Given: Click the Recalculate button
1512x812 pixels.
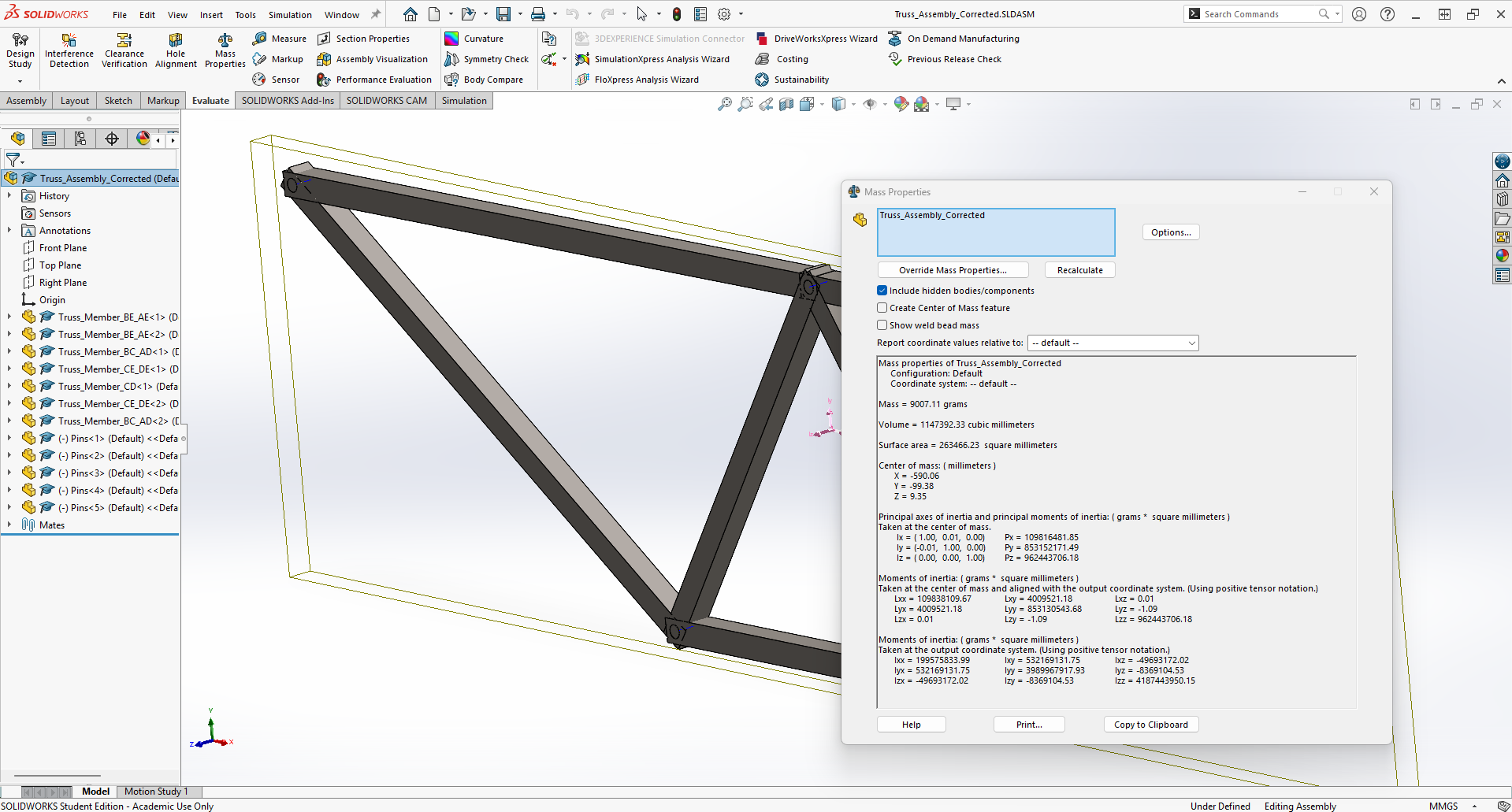Looking at the screenshot, I should [1080, 270].
